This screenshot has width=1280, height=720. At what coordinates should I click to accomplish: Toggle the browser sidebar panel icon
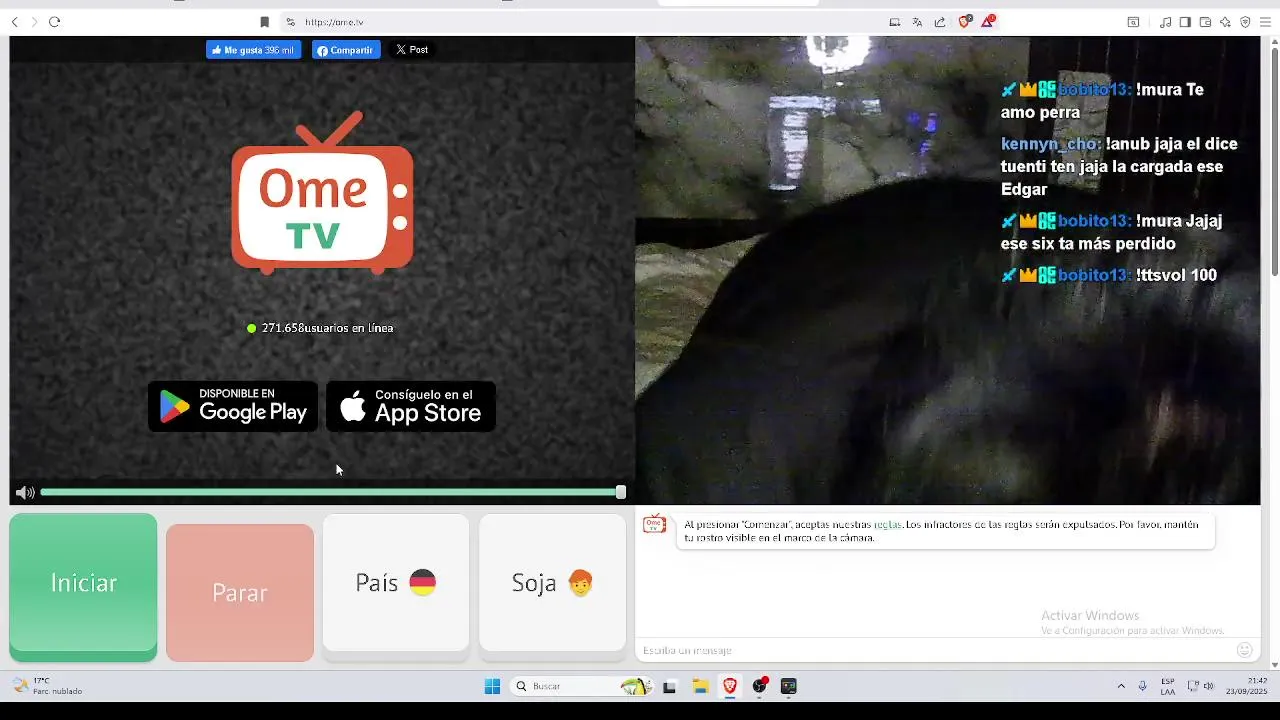coord(1185,22)
